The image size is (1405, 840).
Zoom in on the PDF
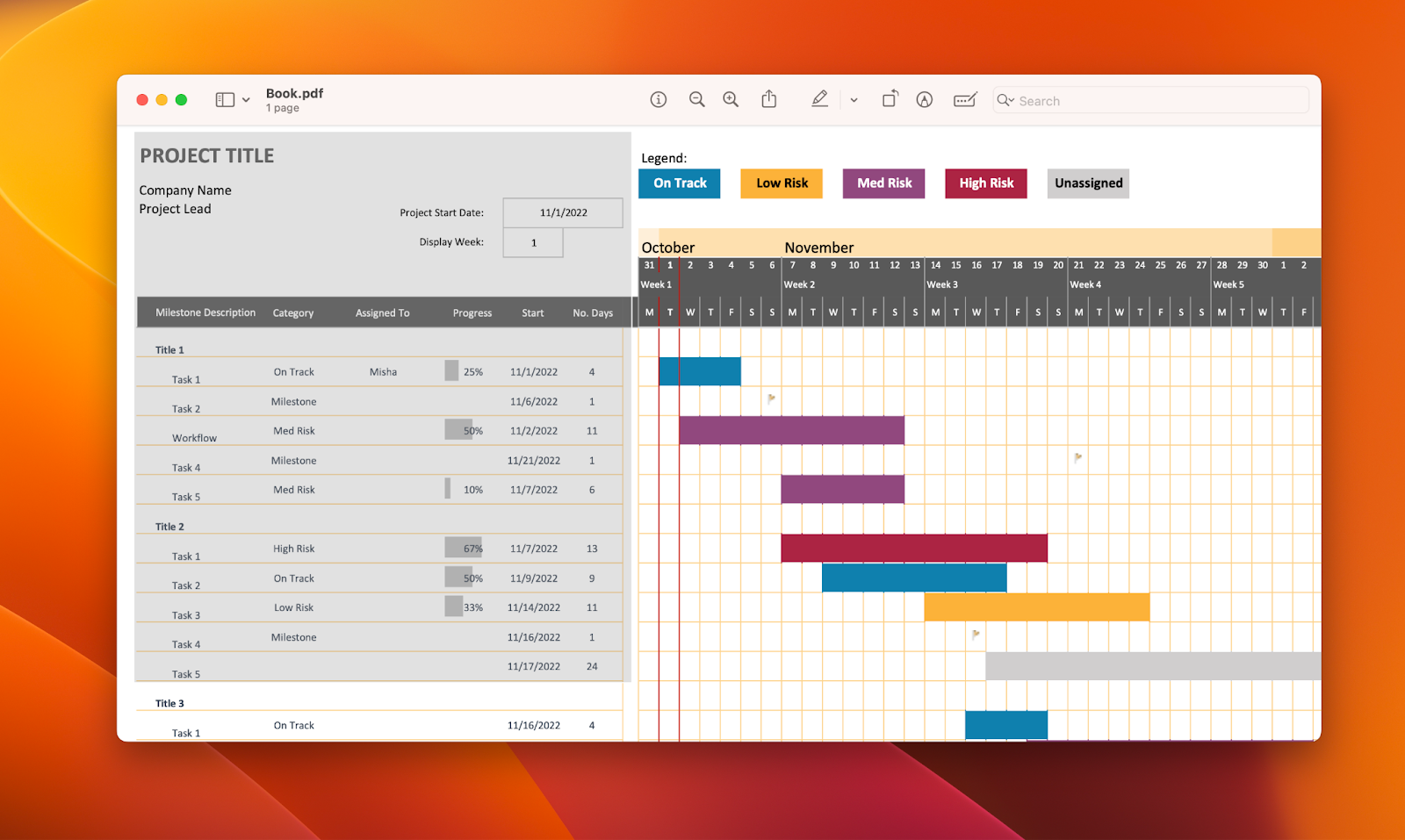(730, 99)
